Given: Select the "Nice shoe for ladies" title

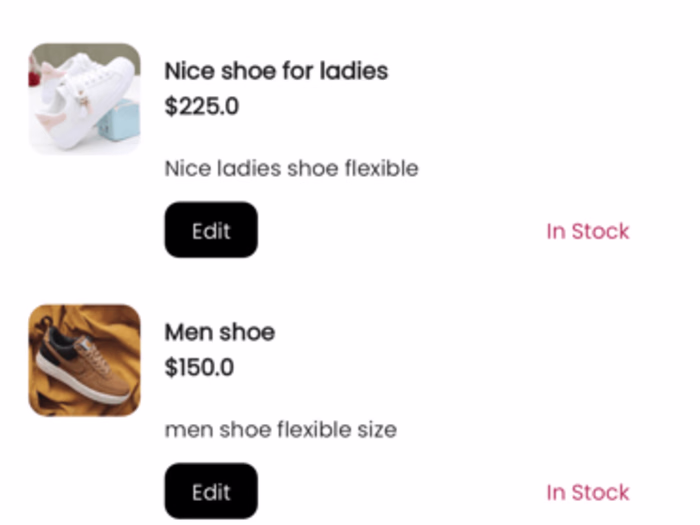Looking at the screenshot, I should [x=276, y=71].
